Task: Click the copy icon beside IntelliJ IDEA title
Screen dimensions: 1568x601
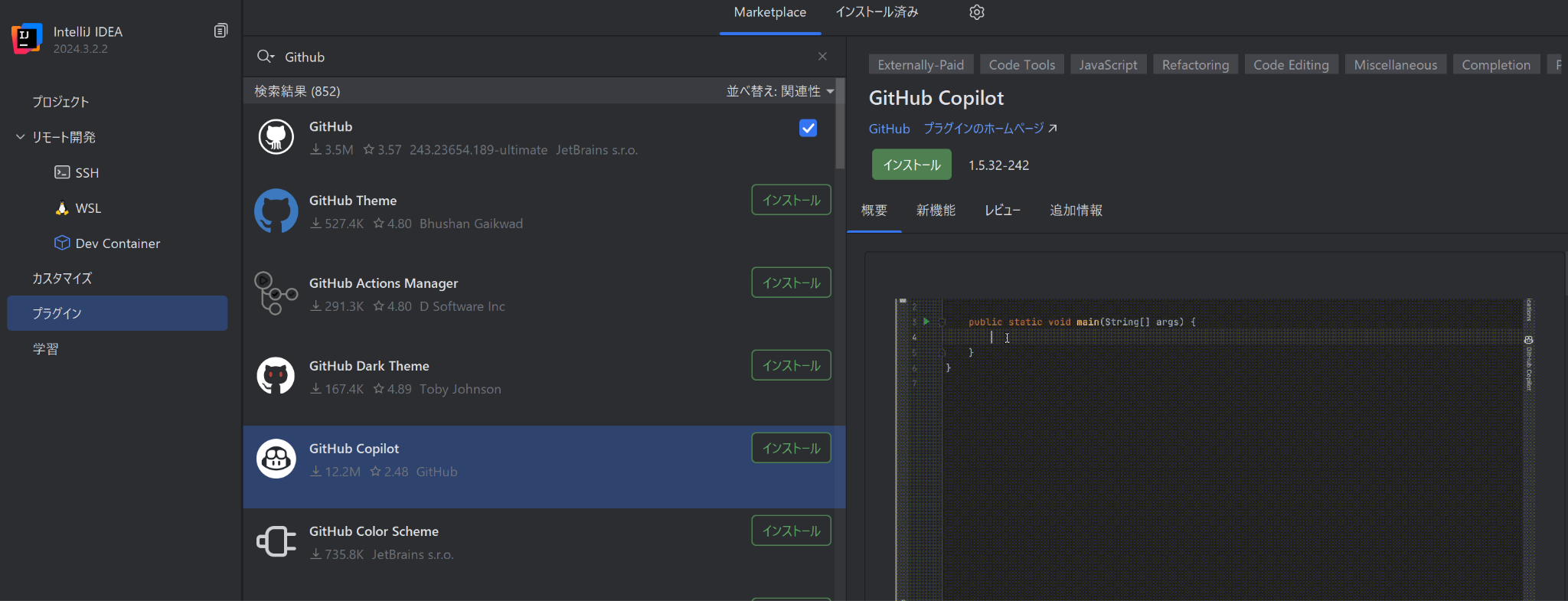Action: [x=220, y=31]
